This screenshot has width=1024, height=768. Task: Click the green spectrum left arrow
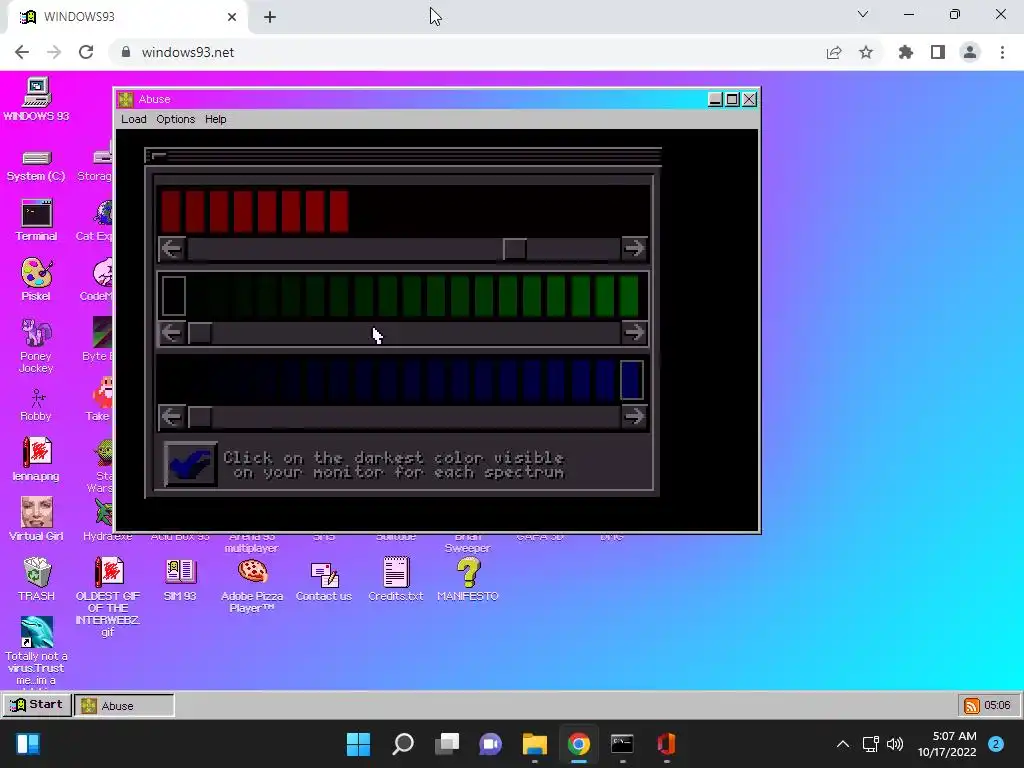pyautogui.click(x=172, y=332)
